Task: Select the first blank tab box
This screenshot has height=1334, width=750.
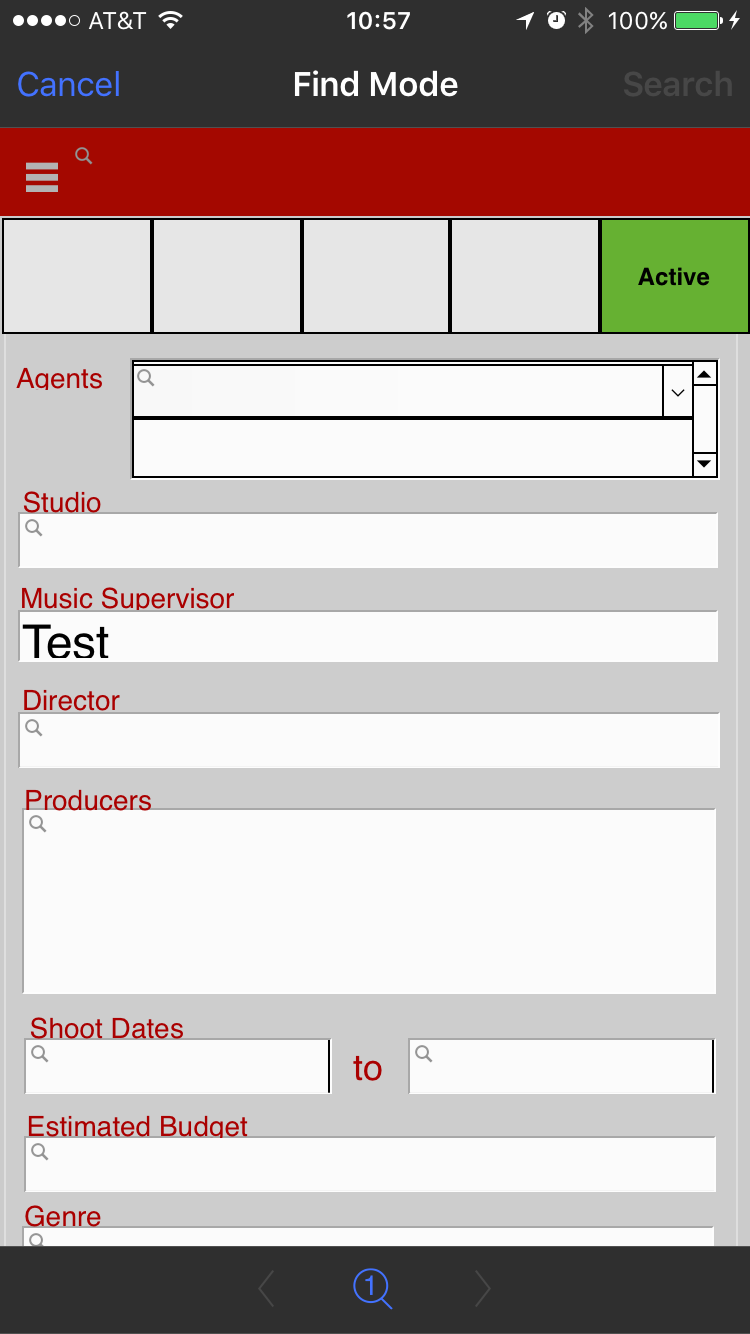Action: 78,277
